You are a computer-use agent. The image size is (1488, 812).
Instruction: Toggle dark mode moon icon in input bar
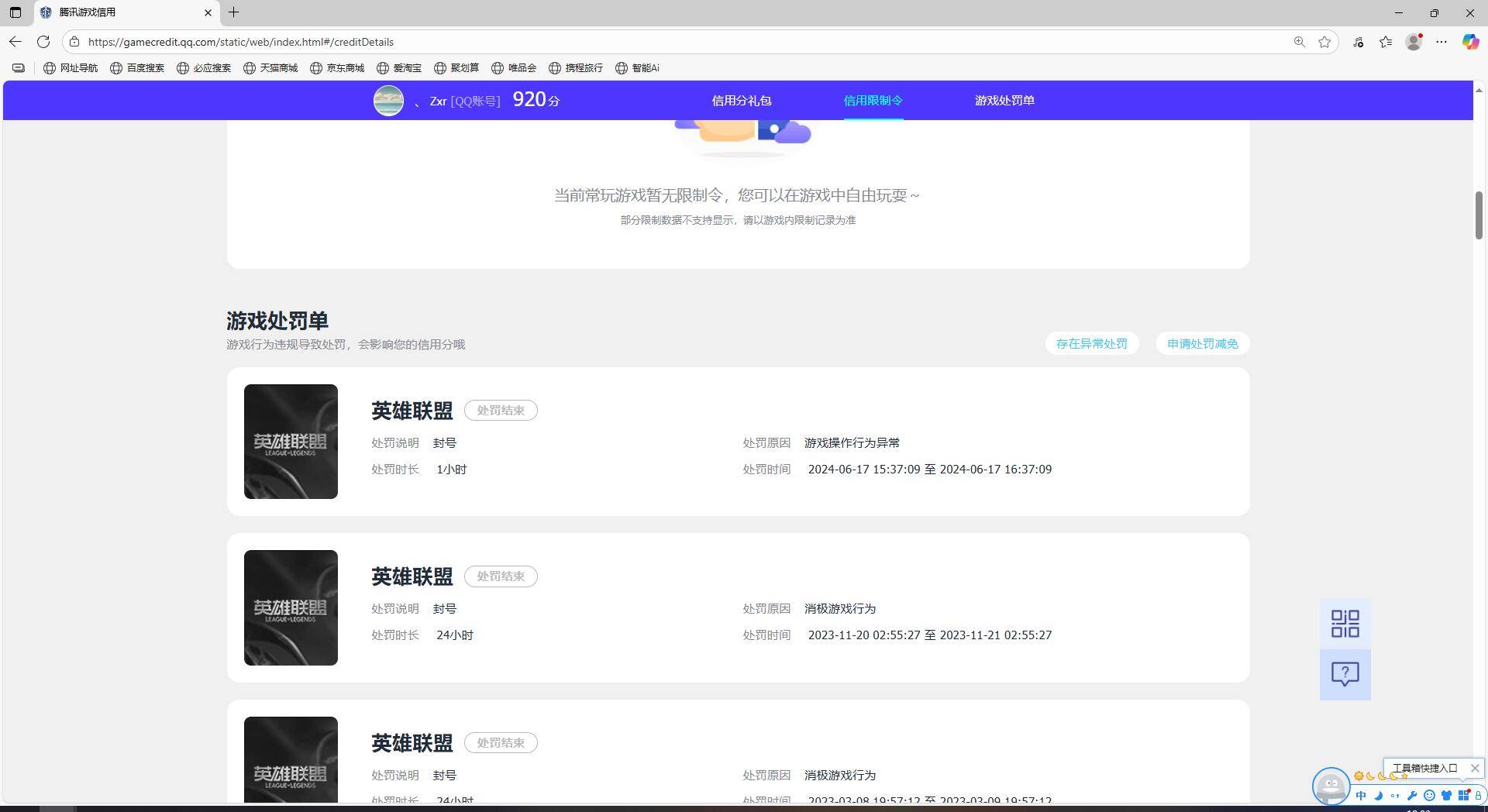tap(1379, 796)
